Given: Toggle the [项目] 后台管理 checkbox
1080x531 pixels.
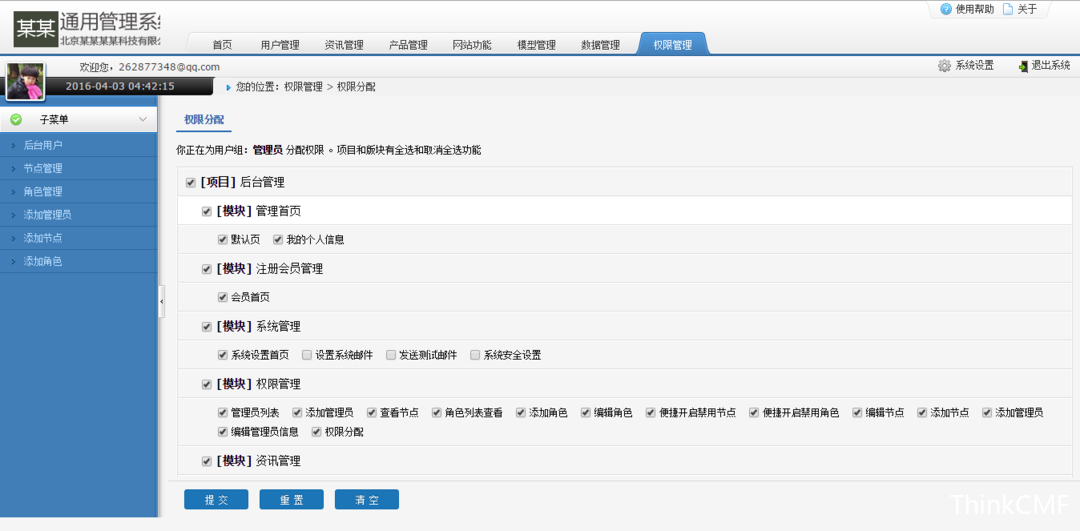Looking at the screenshot, I should point(191,183).
